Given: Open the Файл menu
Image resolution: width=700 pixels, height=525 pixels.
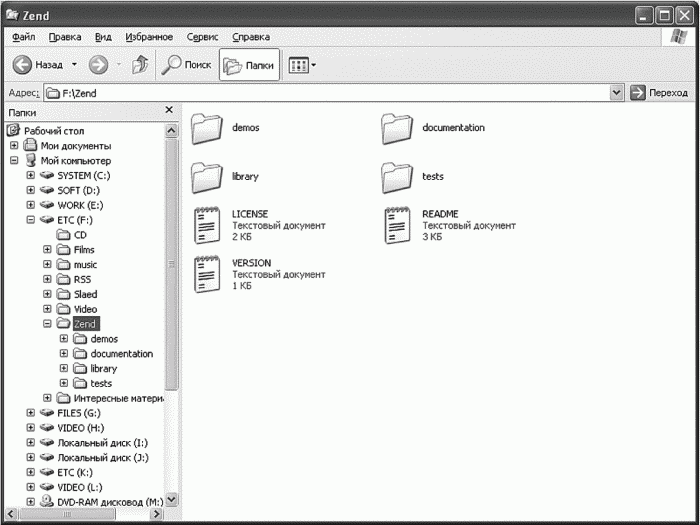Looking at the screenshot, I should [x=24, y=37].
